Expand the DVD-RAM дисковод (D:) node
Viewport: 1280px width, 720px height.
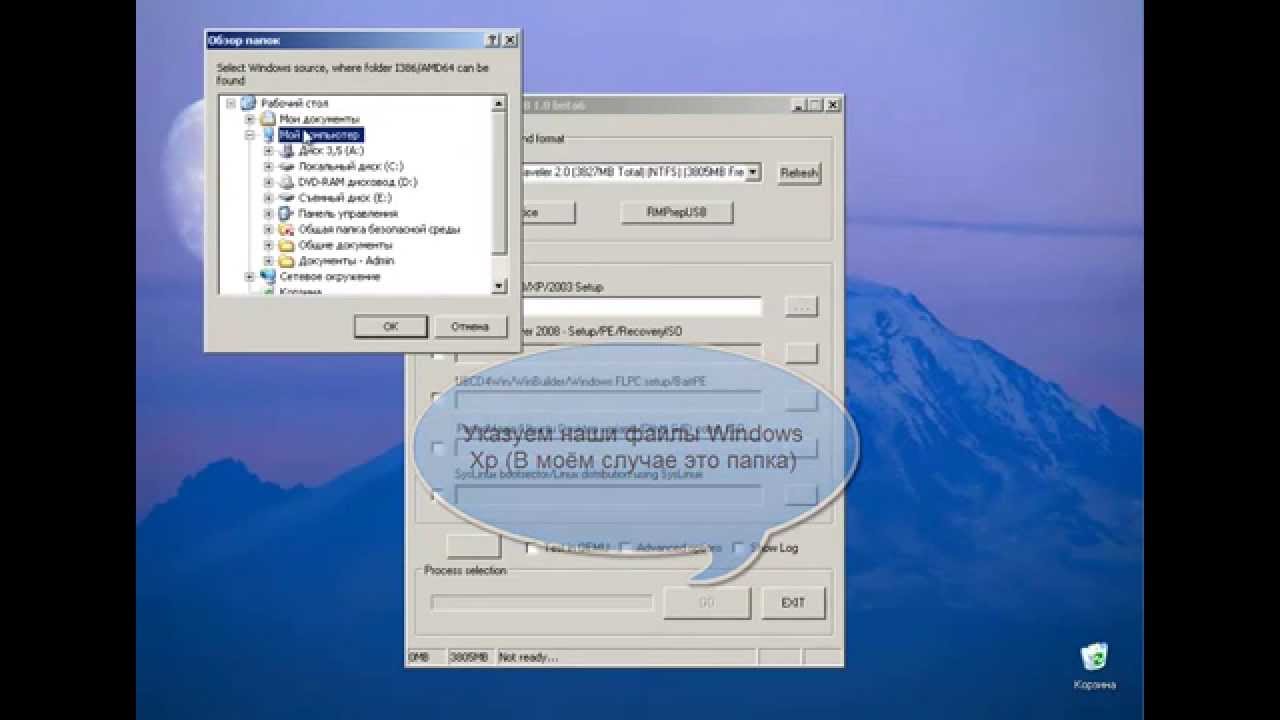pyautogui.click(x=269, y=182)
